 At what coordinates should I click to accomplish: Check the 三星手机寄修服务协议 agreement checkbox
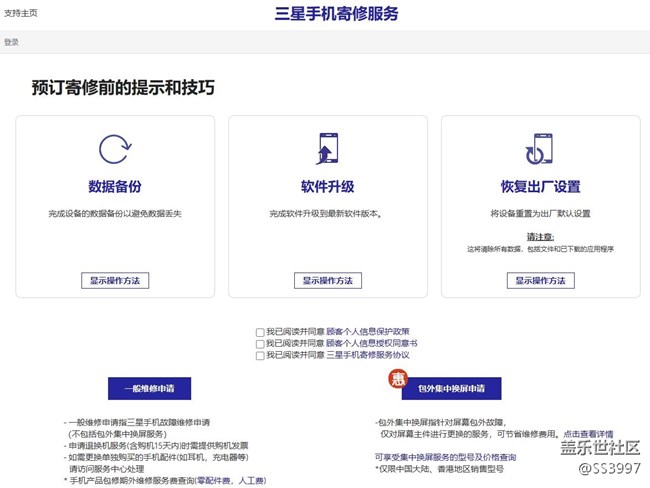(260, 355)
